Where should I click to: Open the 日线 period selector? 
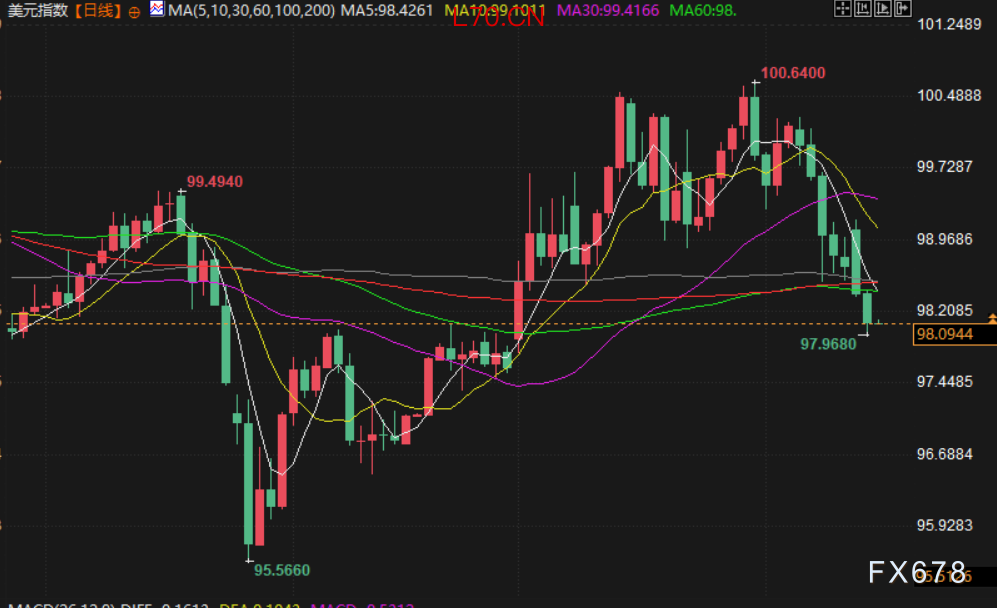point(98,11)
